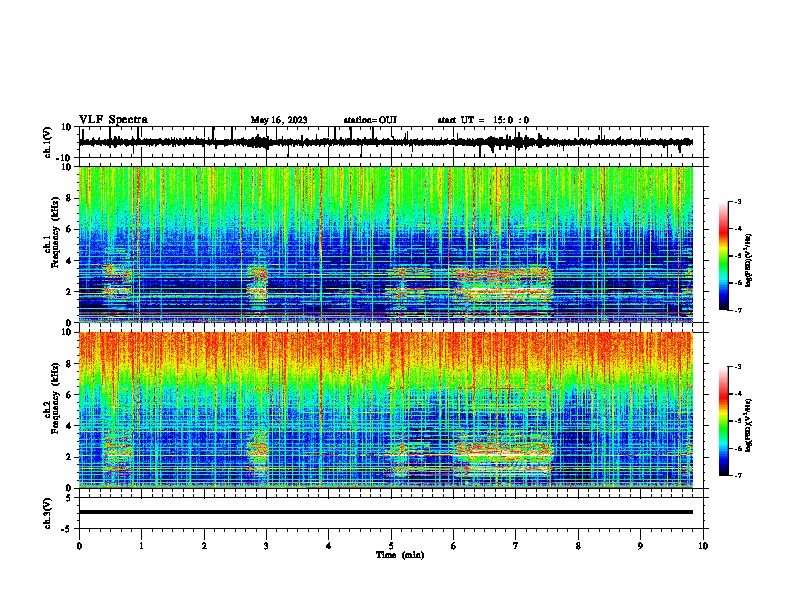
Task: Click the "6" tick on ch.2 frequency axis
Action: 71,395
